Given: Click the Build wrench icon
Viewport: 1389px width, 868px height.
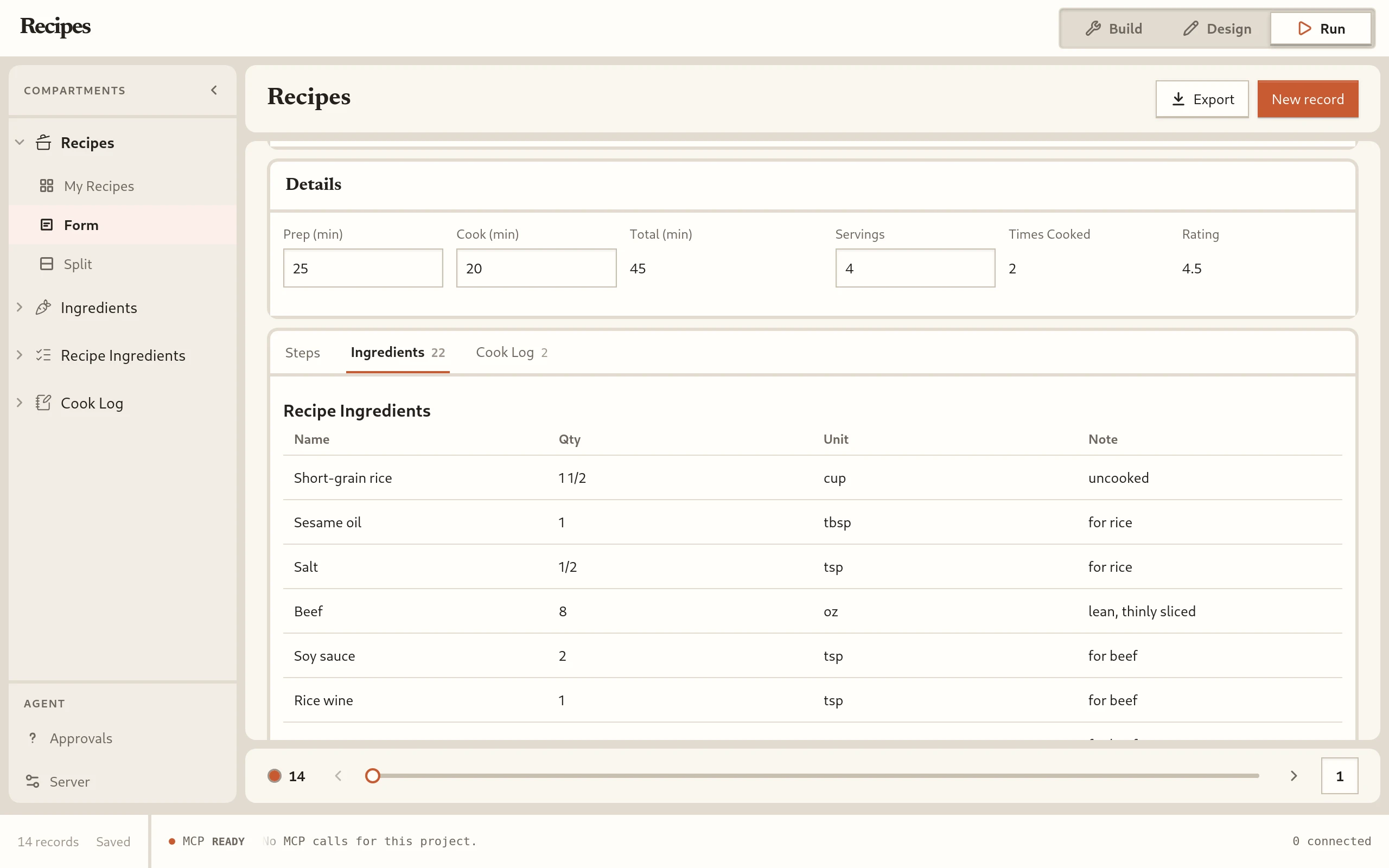Looking at the screenshot, I should [1093, 28].
